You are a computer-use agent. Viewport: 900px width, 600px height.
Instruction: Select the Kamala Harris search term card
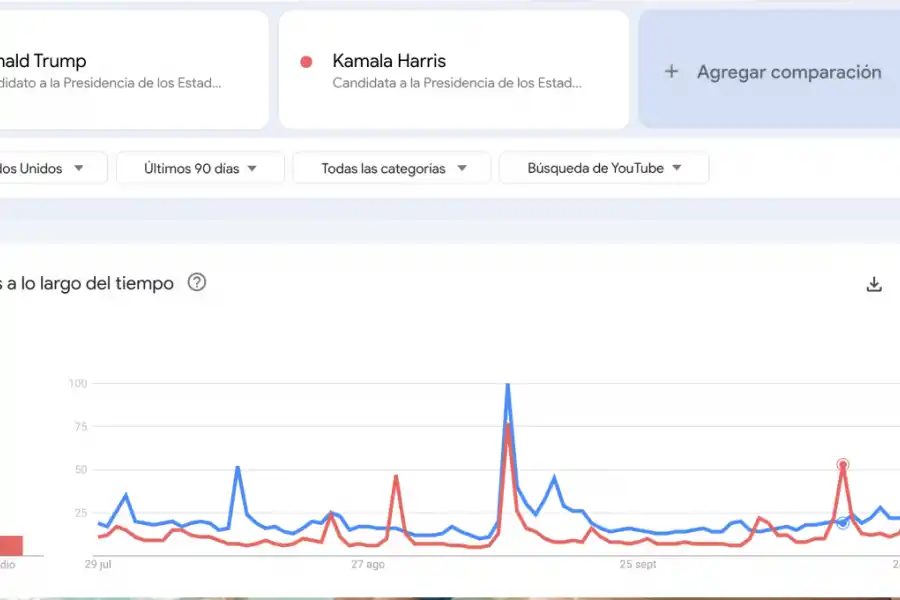[453, 69]
